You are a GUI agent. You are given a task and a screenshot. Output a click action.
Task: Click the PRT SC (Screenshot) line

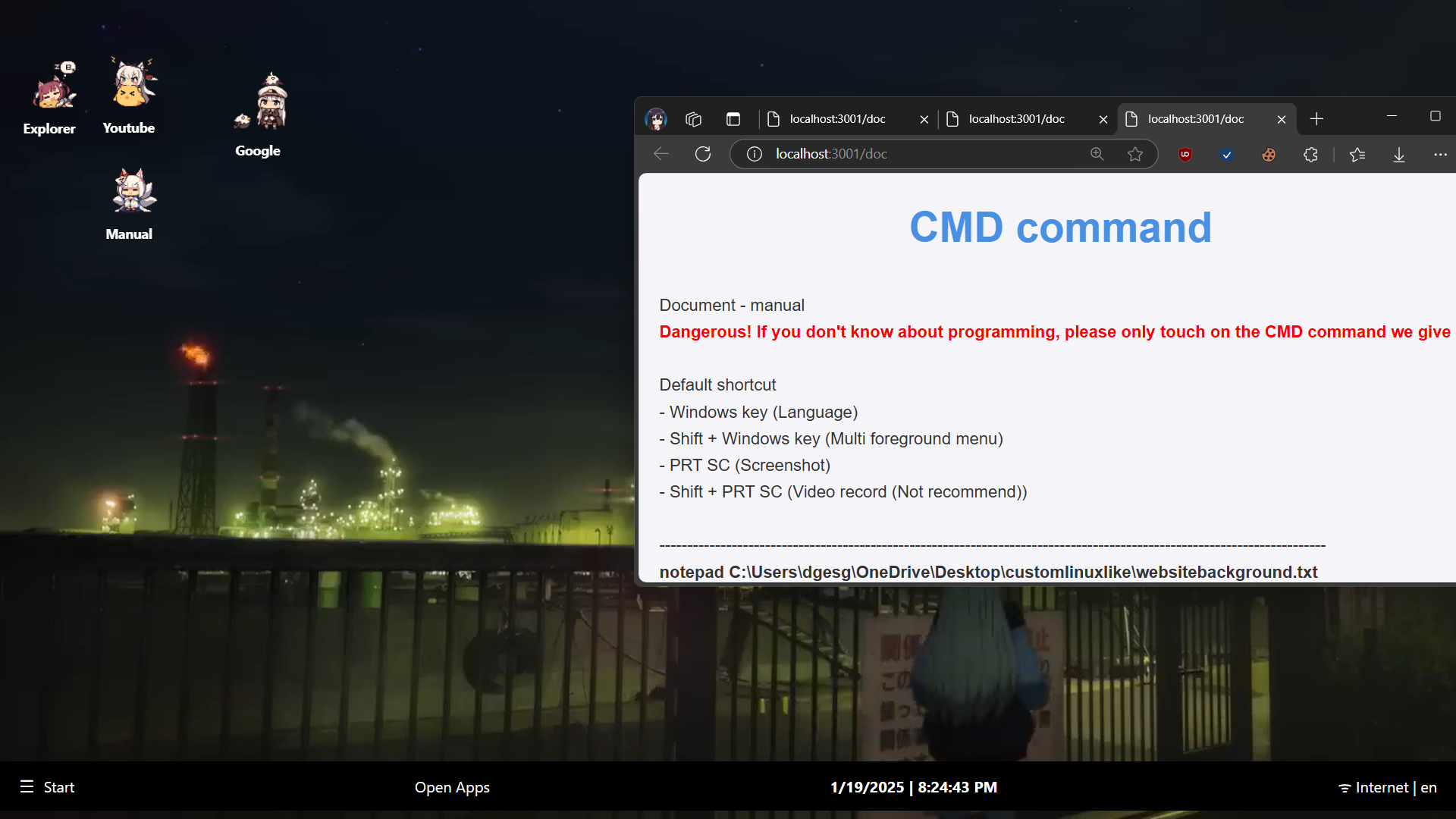coord(745,465)
